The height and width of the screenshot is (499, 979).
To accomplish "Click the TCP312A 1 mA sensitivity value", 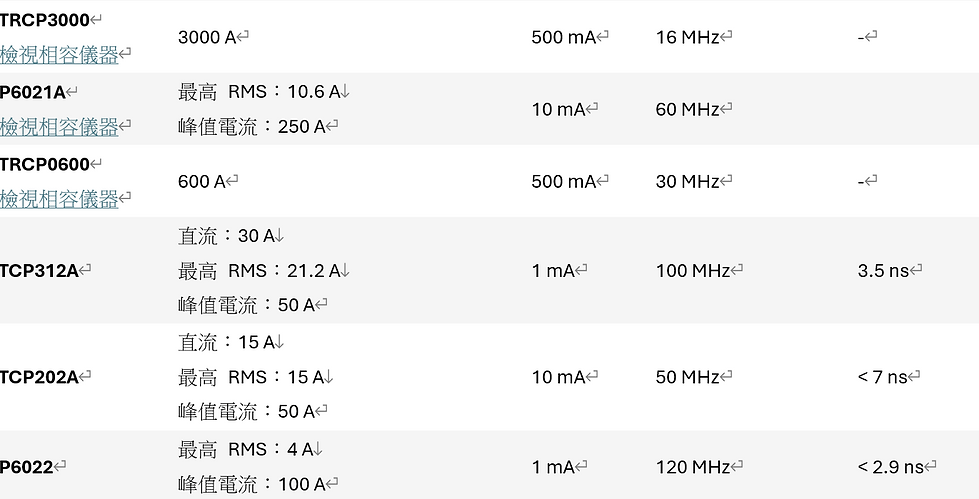I will coord(553,270).
